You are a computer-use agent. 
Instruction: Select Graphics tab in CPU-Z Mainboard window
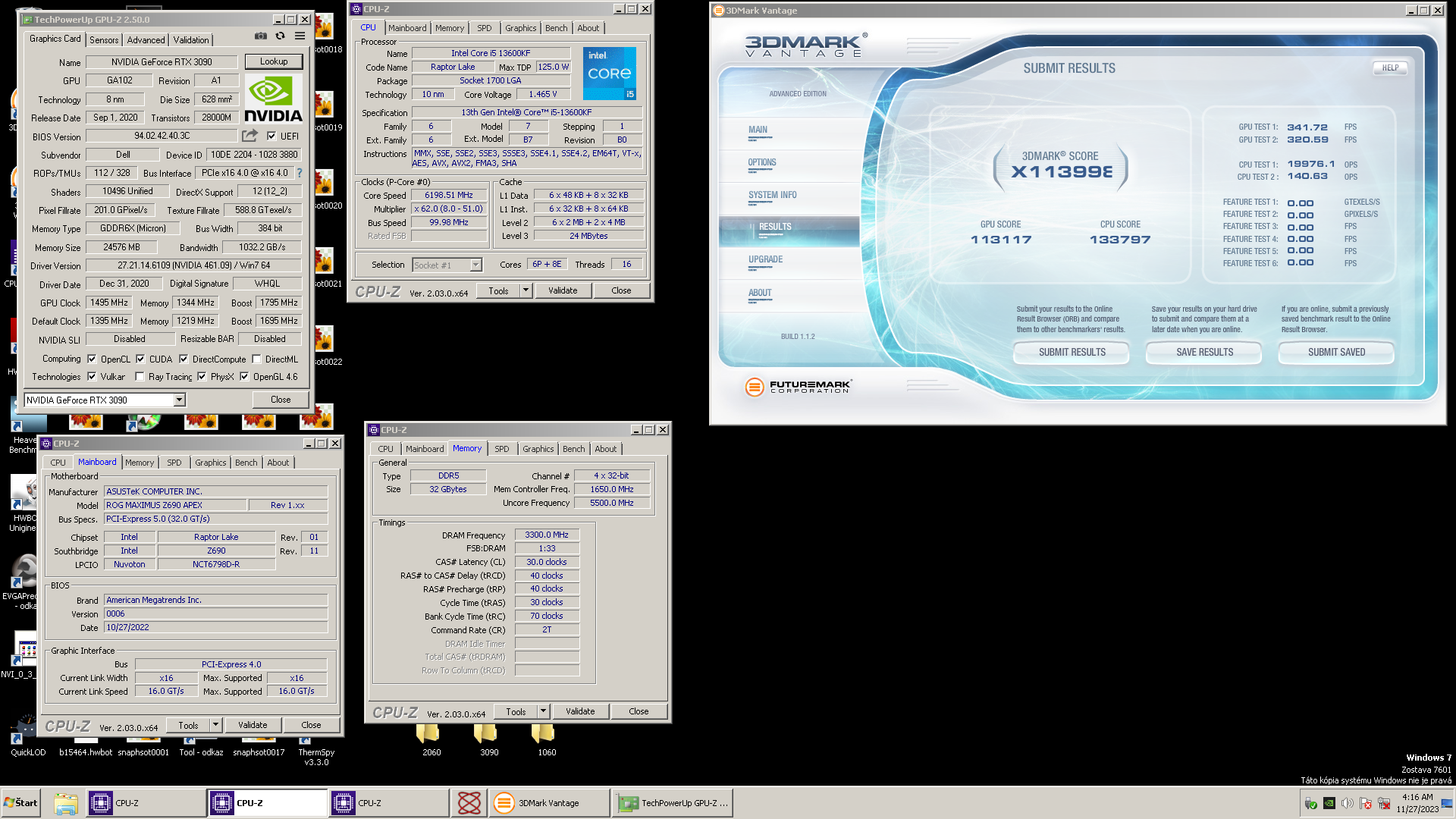210,463
